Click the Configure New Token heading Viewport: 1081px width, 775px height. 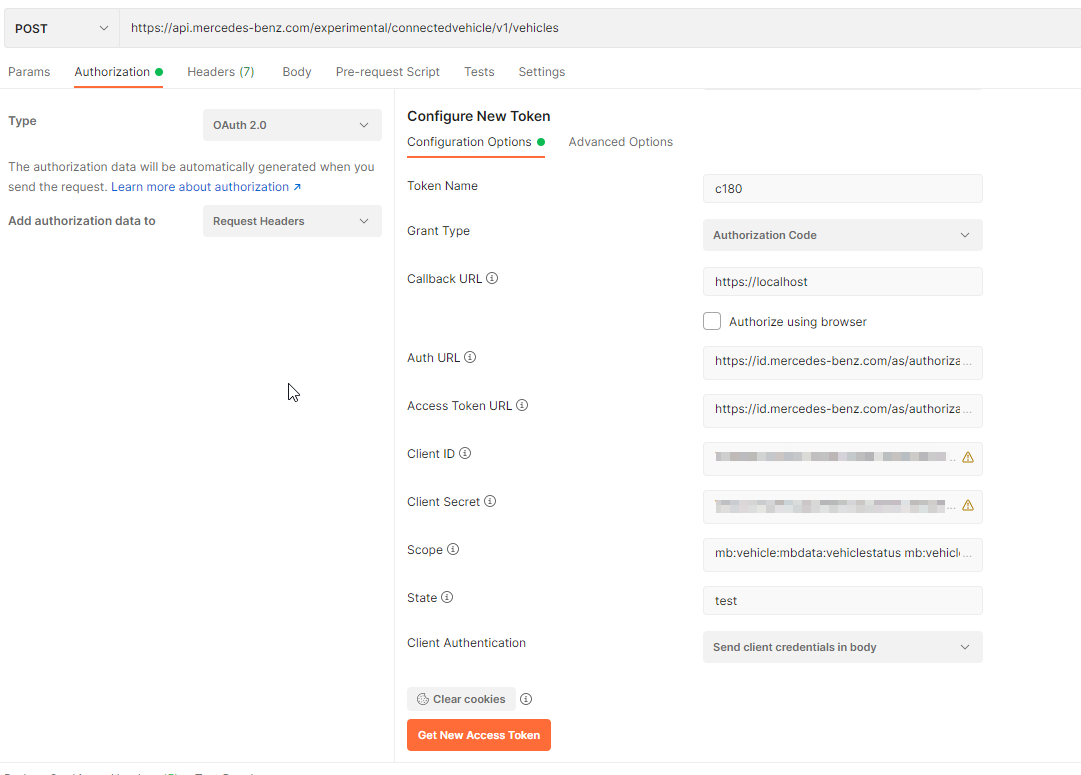(x=478, y=116)
